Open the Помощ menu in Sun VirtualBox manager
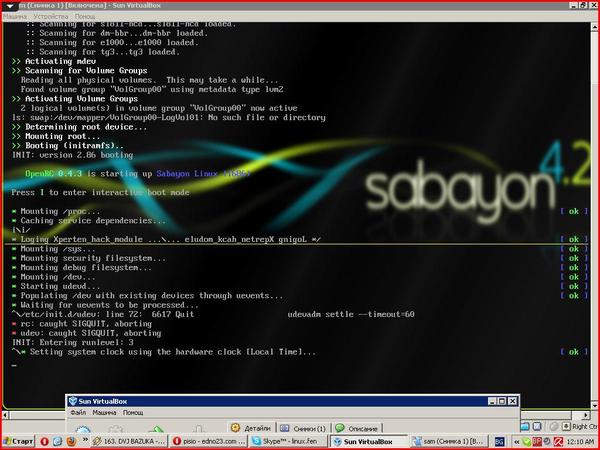 click(x=133, y=413)
